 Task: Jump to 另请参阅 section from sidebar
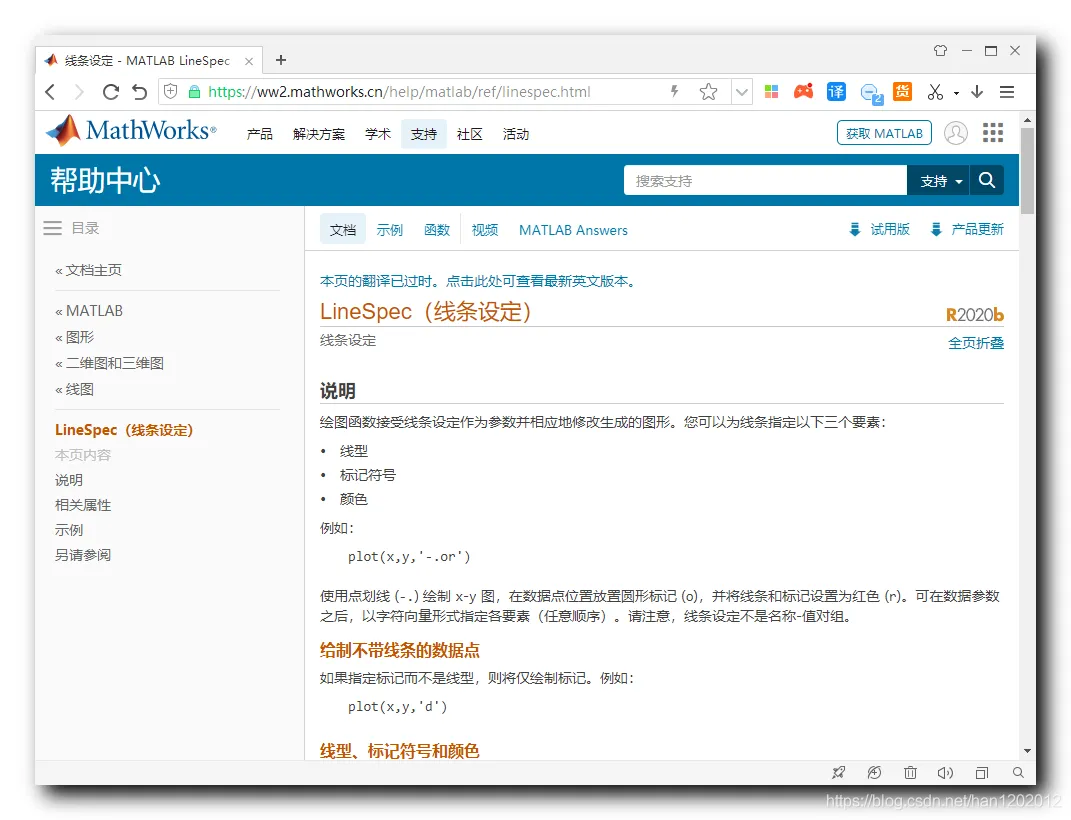(83, 555)
